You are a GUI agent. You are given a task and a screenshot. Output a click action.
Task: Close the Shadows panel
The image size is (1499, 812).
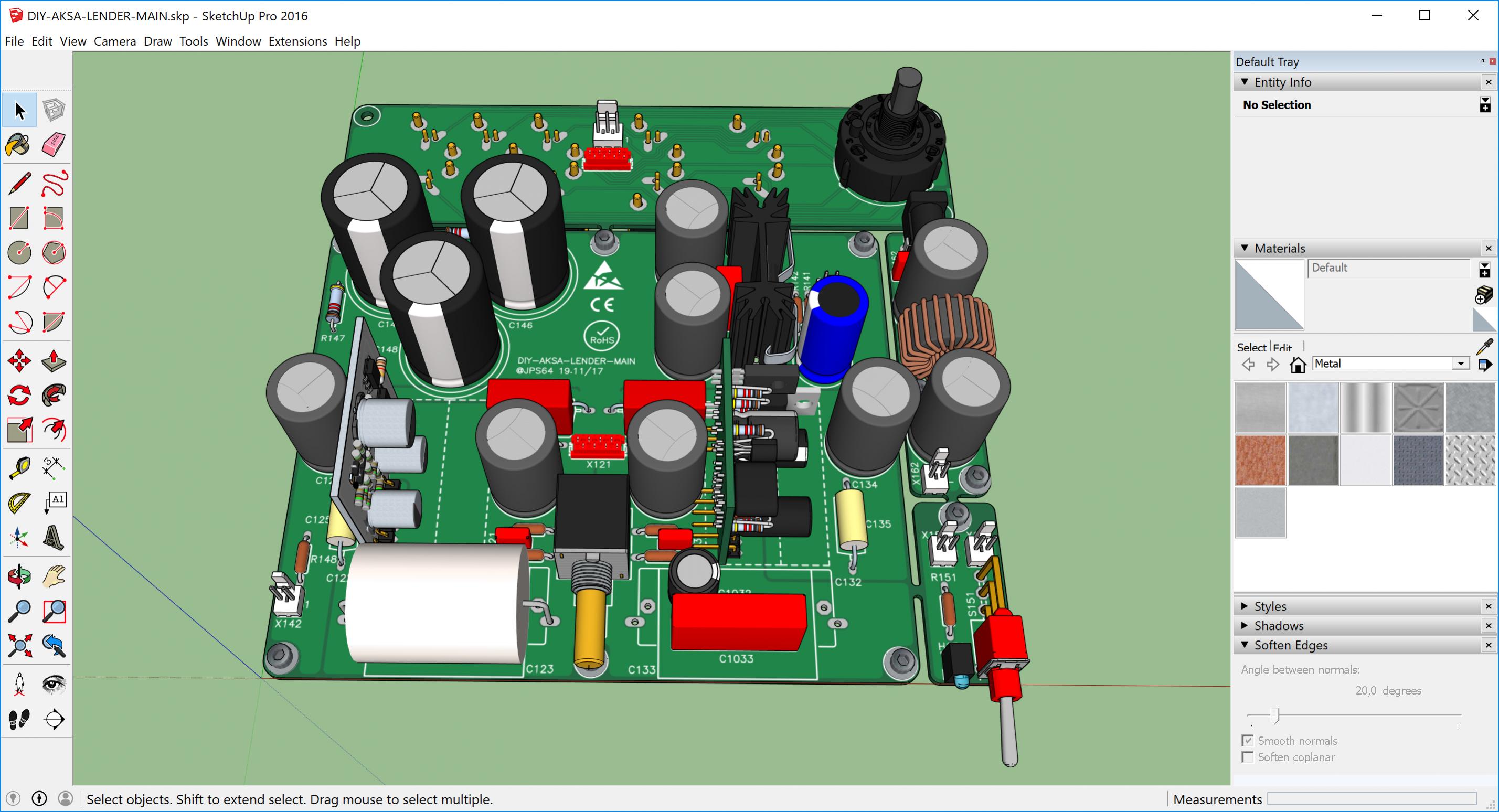[x=1489, y=625]
